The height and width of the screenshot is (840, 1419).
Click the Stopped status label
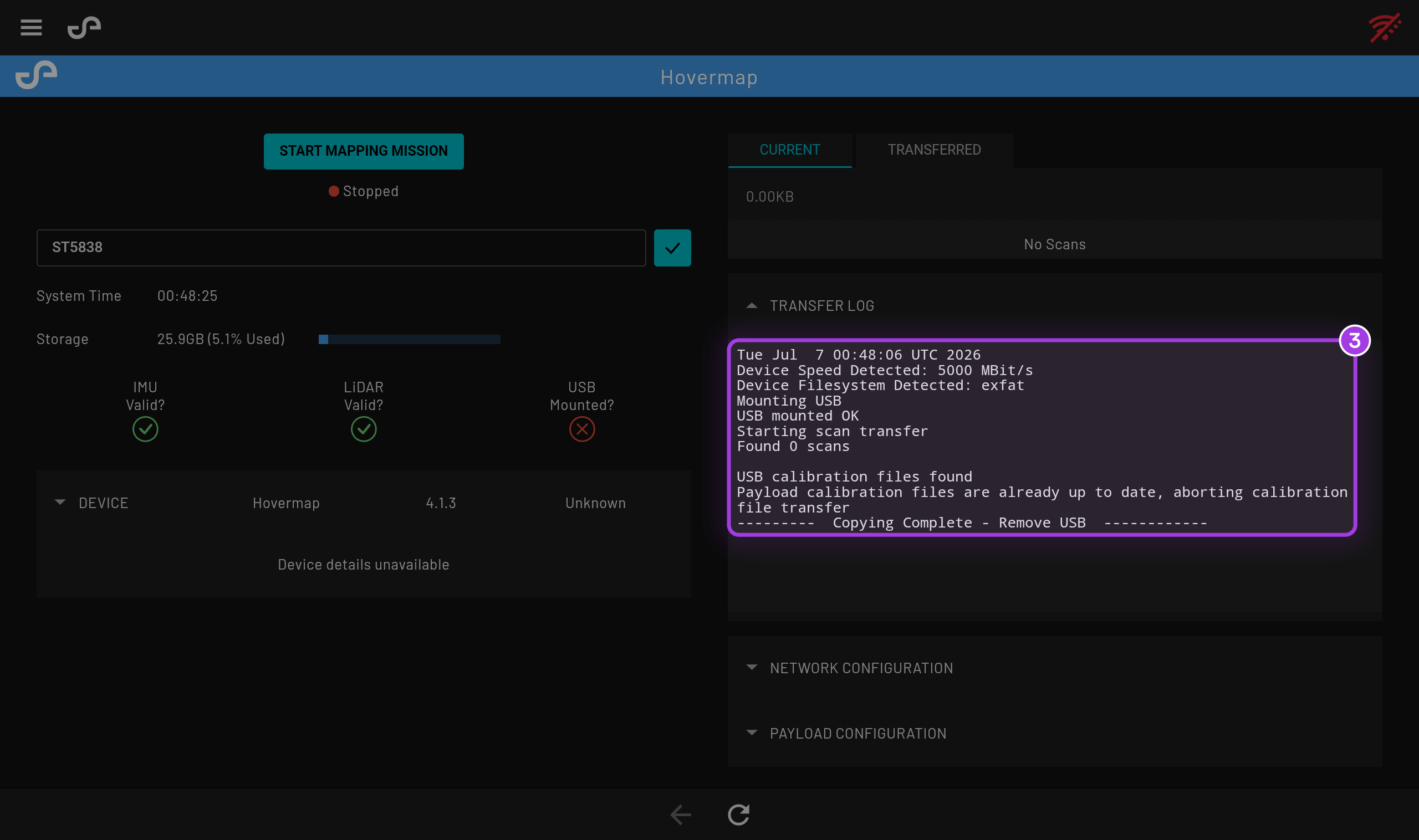pos(370,191)
